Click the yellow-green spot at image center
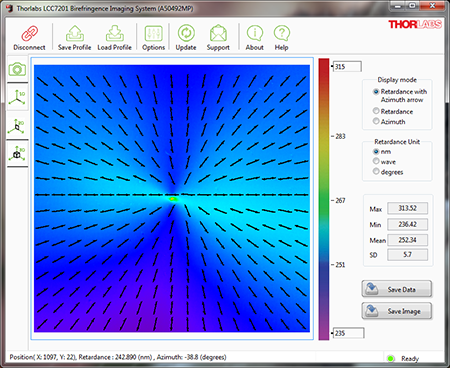 (x=173, y=199)
